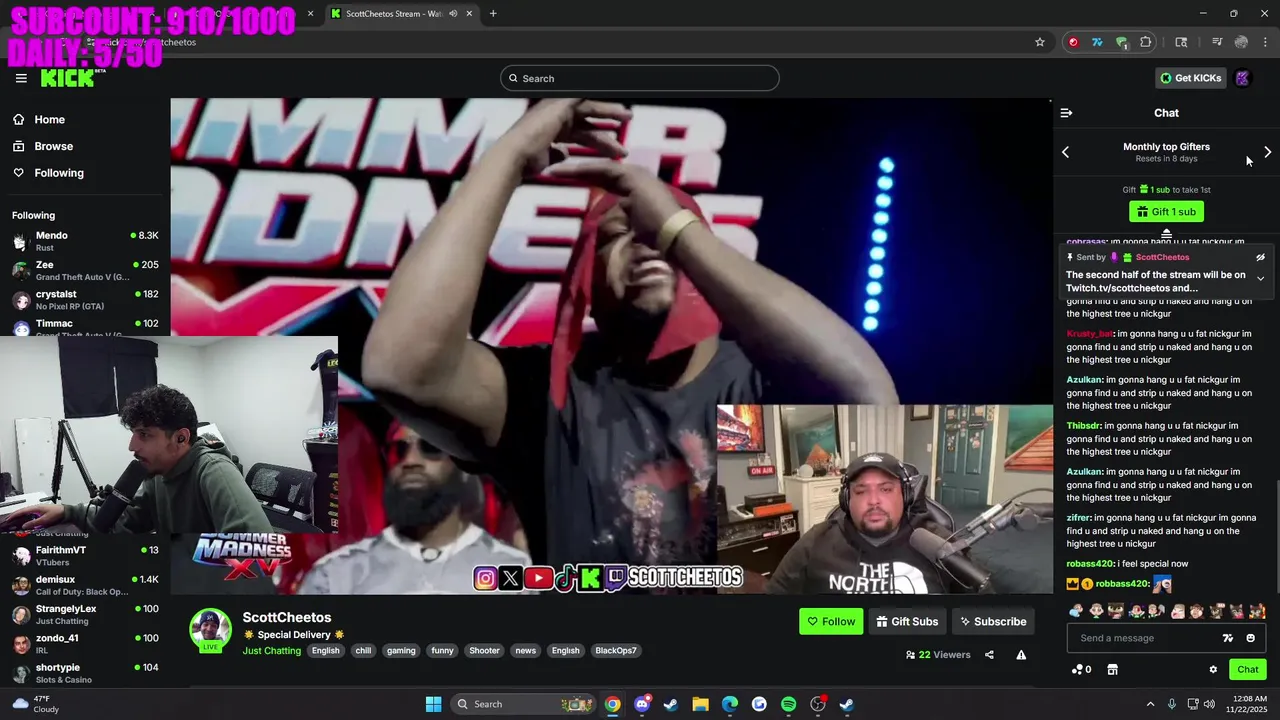
Task: Select the news tag
Action: pyautogui.click(x=525, y=651)
